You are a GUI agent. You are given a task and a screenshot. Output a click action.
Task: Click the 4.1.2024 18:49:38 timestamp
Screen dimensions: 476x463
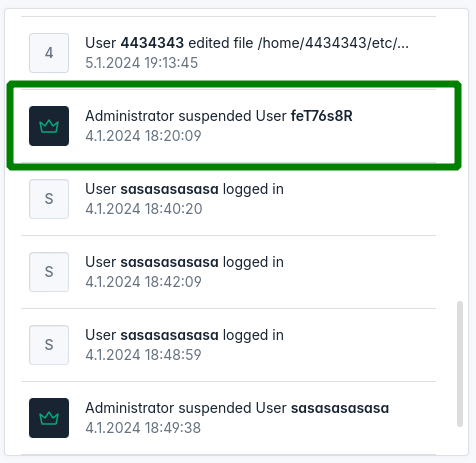143,428
